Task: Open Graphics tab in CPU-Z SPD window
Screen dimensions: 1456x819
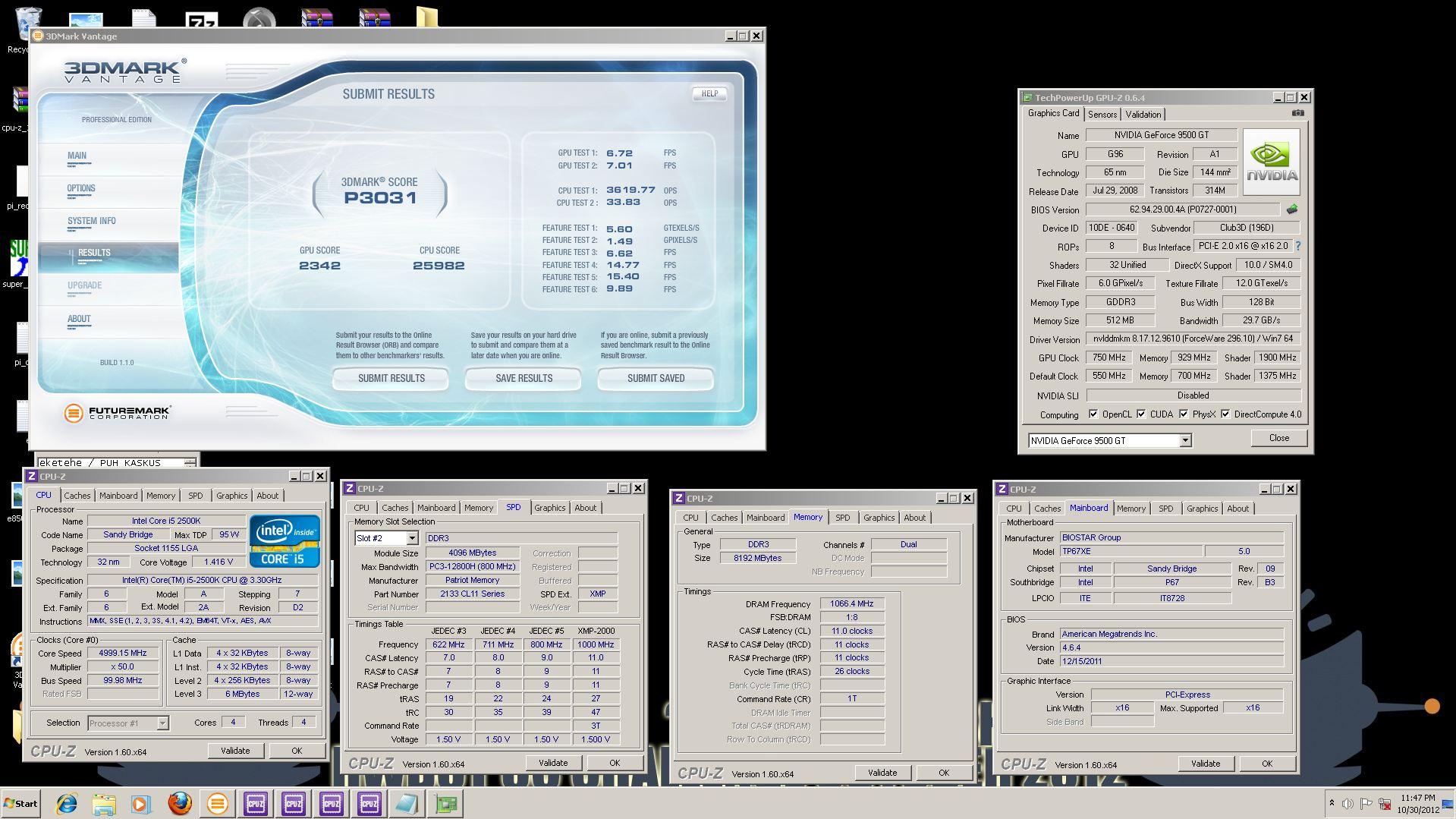Action: [549, 508]
